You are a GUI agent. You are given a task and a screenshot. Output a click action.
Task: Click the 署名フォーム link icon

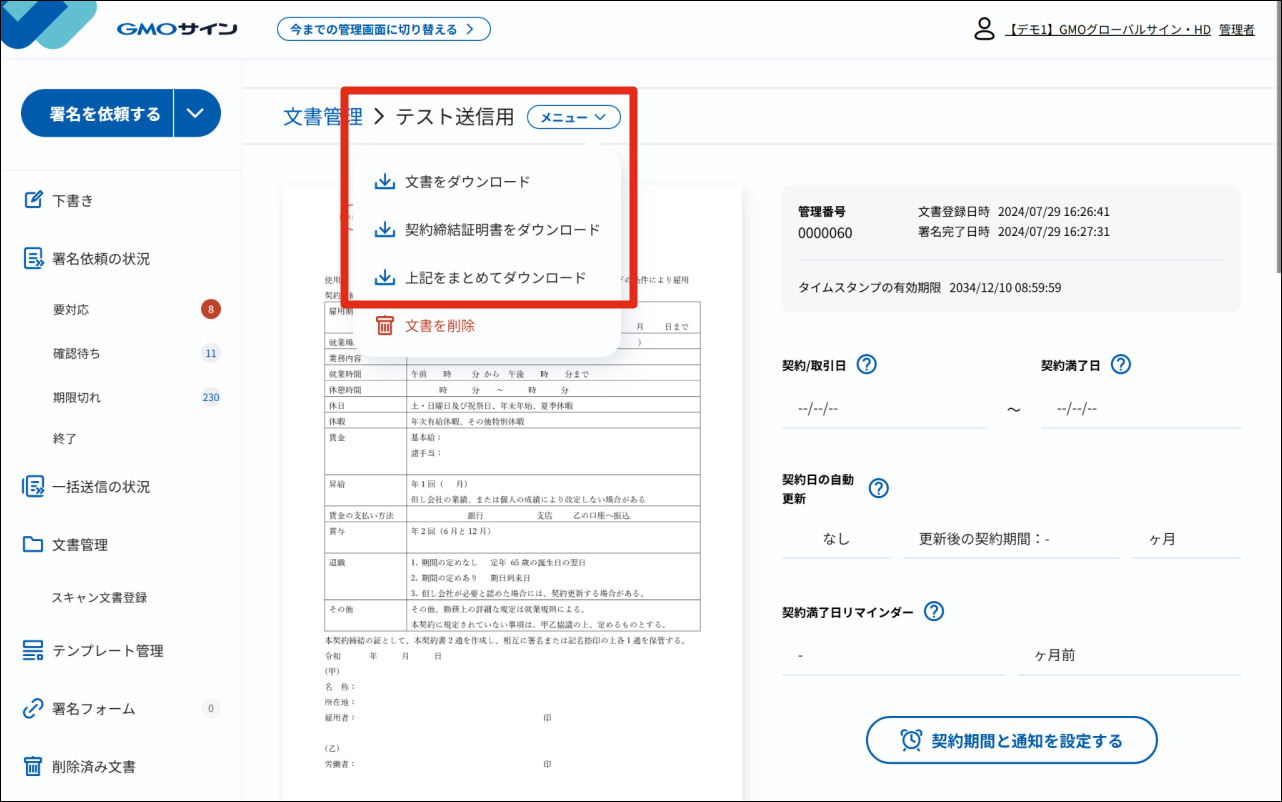[33, 709]
